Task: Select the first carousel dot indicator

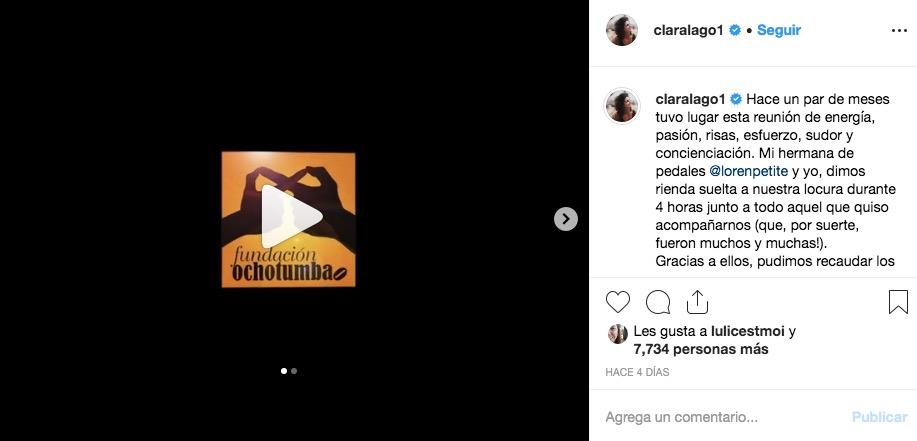Action: 284,371
